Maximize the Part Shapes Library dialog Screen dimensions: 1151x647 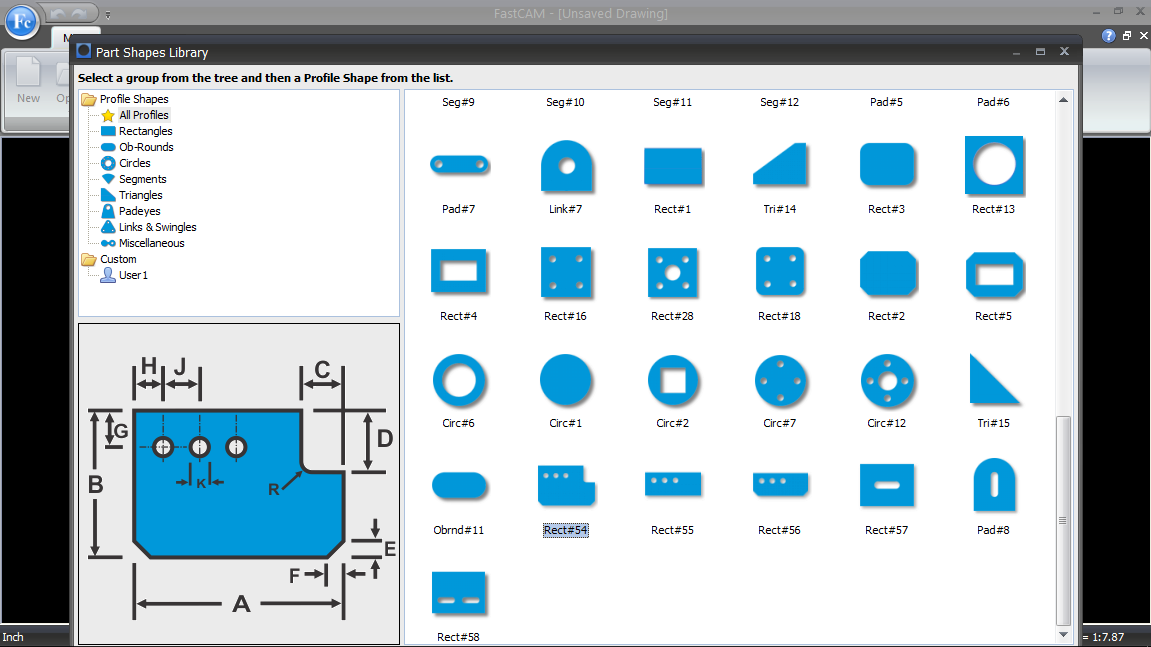coord(1040,51)
